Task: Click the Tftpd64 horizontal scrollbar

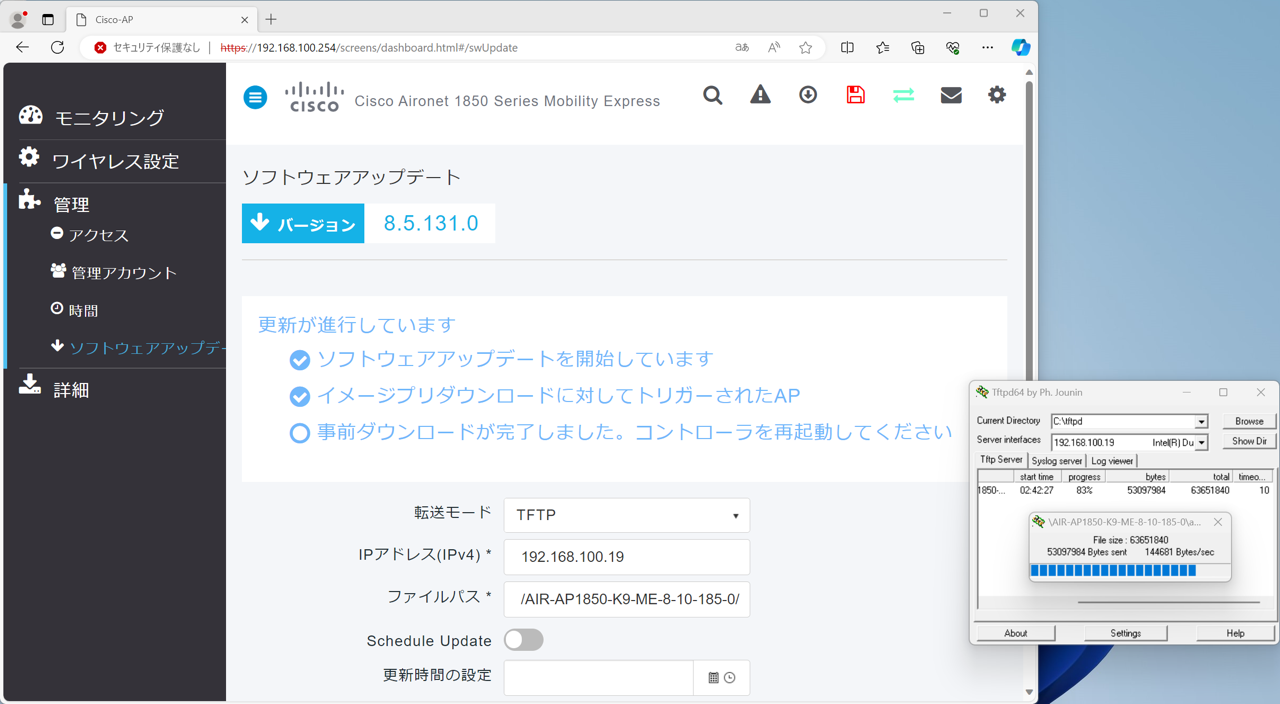Action: pyautogui.click(x=1168, y=603)
